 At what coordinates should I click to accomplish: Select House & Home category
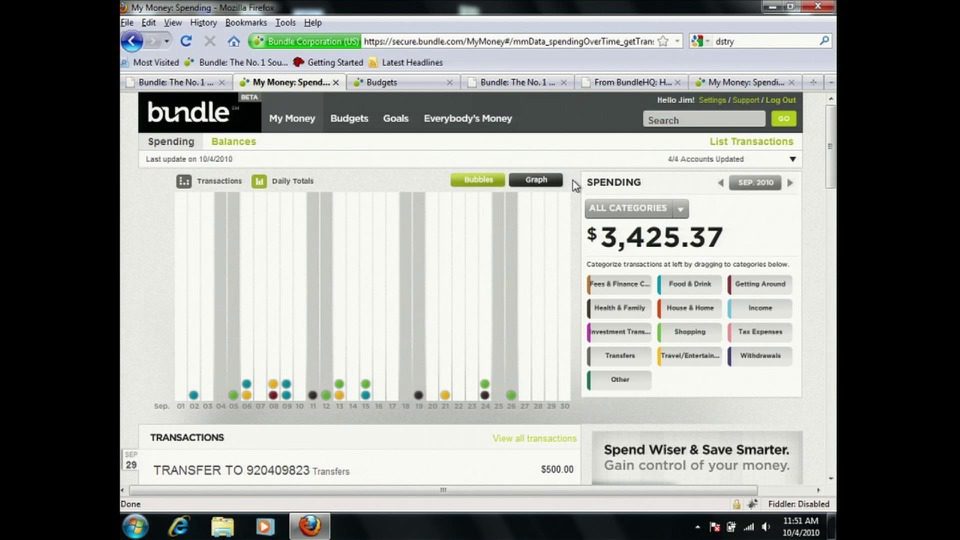click(689, 308)
